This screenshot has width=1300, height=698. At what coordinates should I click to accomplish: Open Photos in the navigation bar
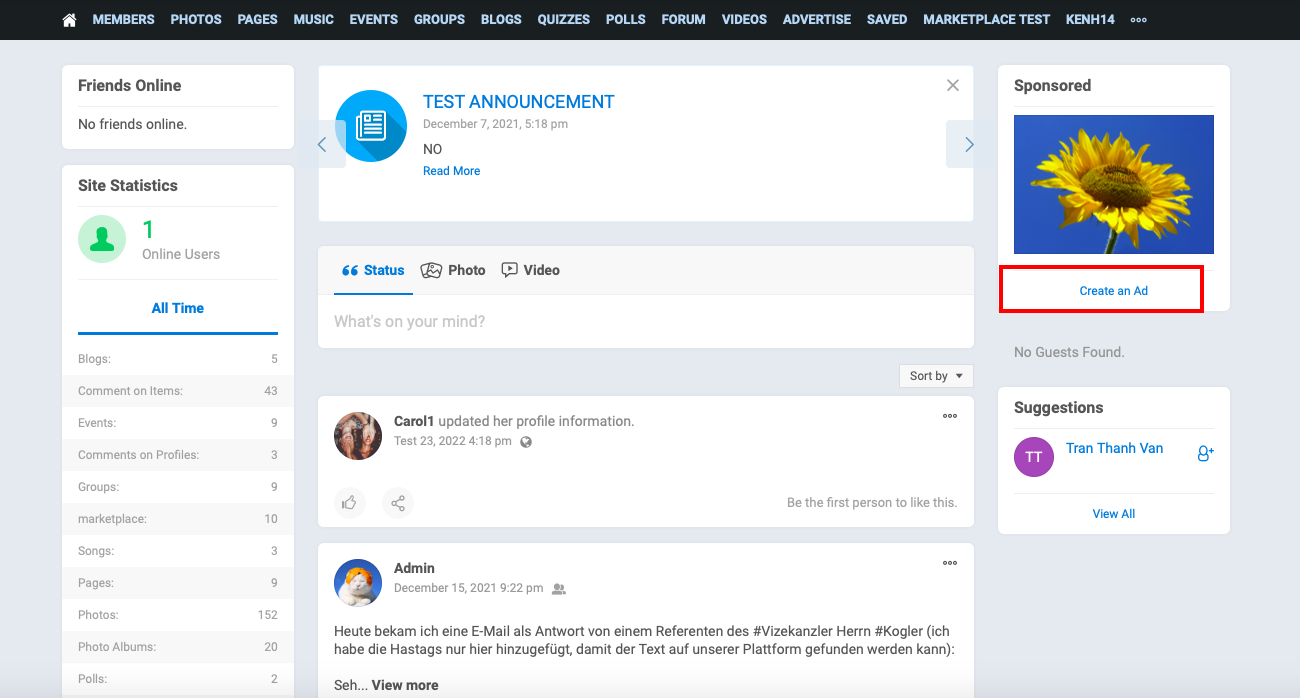pos(196,19)
